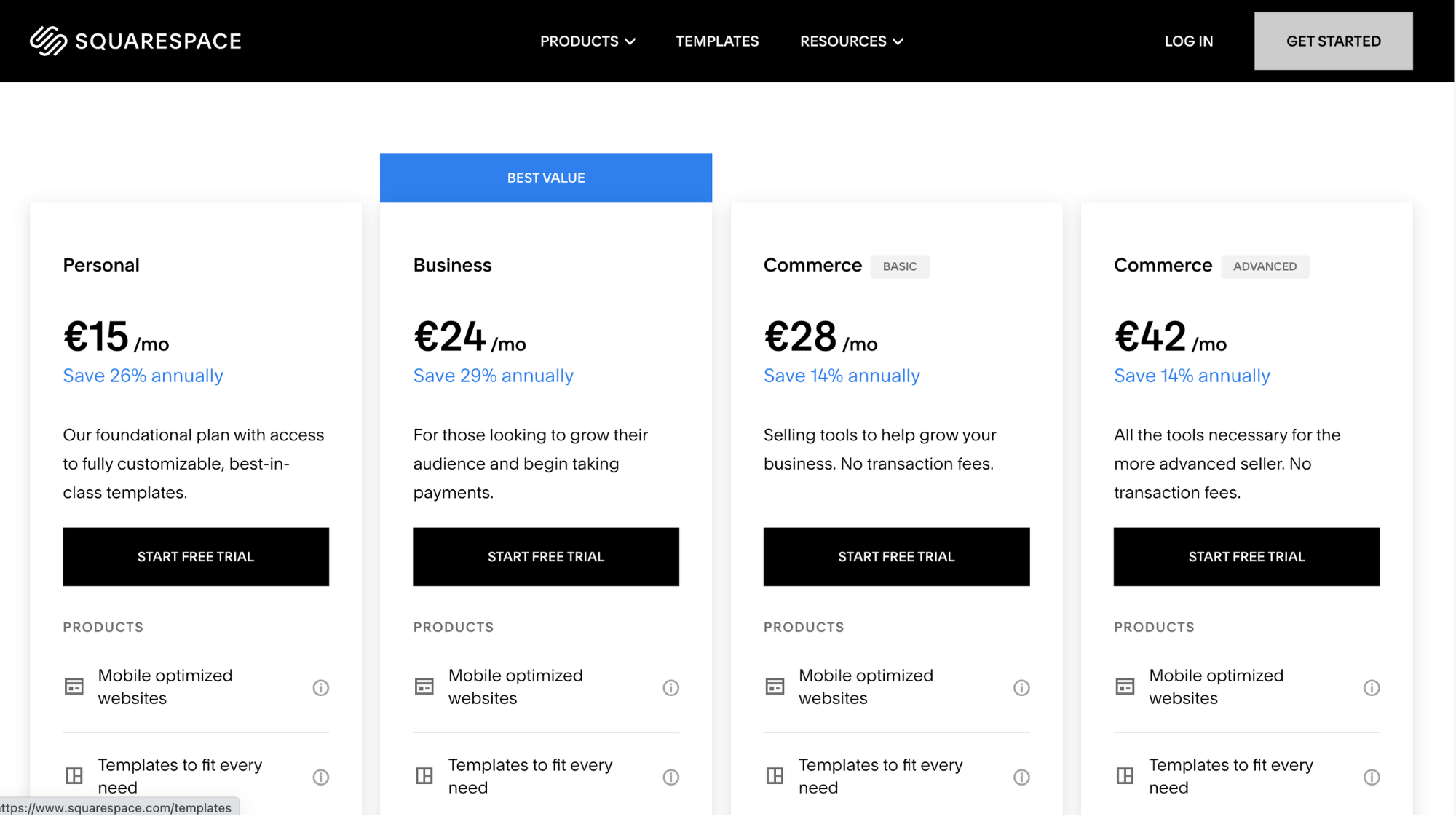Click the Best Value blue banner
1456x819 pixels.
pyautogui.click(x=546, y=178)
